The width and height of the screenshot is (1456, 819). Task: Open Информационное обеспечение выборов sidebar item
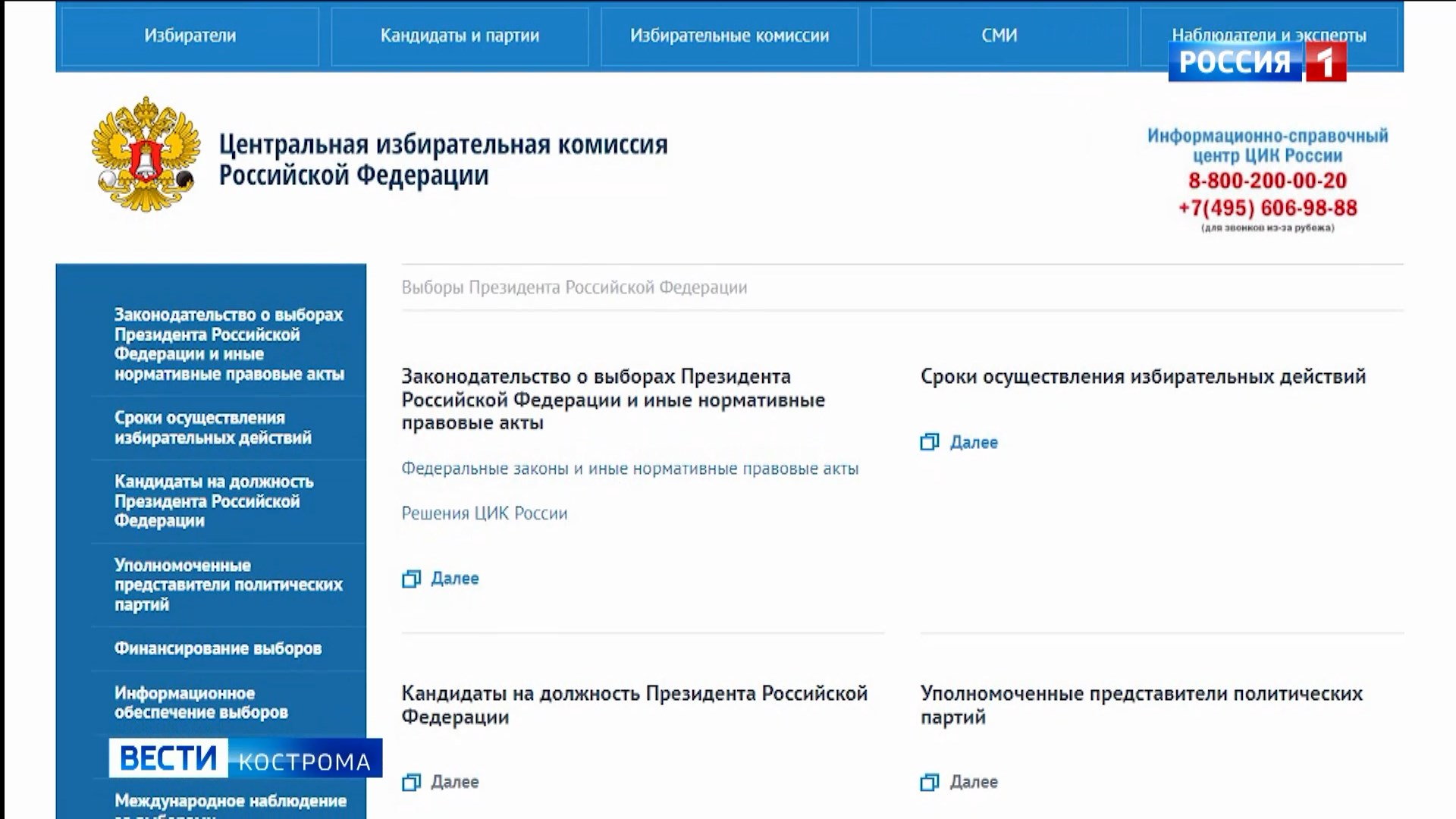pyautogui.click(x=201, y=703)
